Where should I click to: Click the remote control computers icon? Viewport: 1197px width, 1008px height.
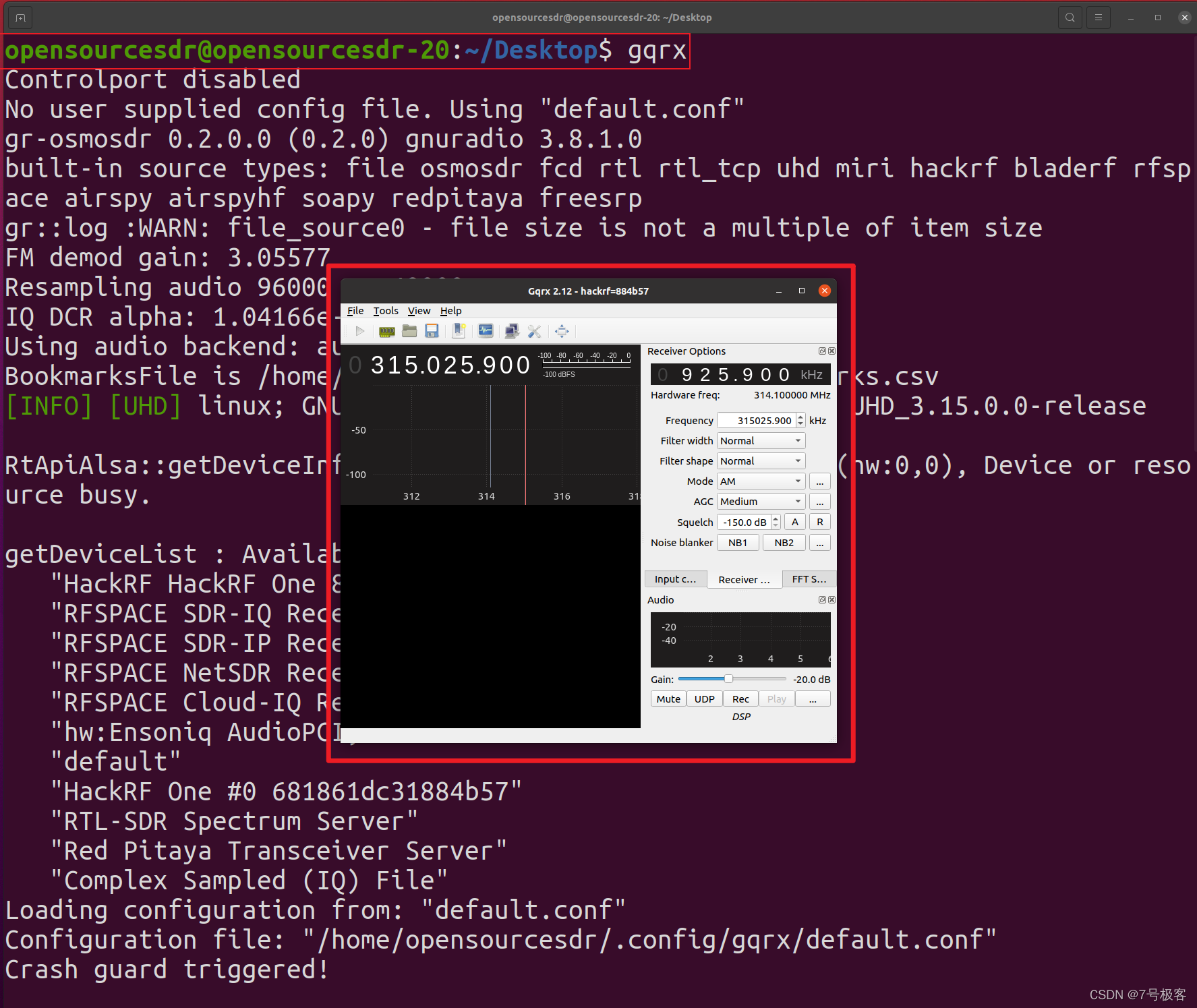pyautogui.click(x=512, y=331)
